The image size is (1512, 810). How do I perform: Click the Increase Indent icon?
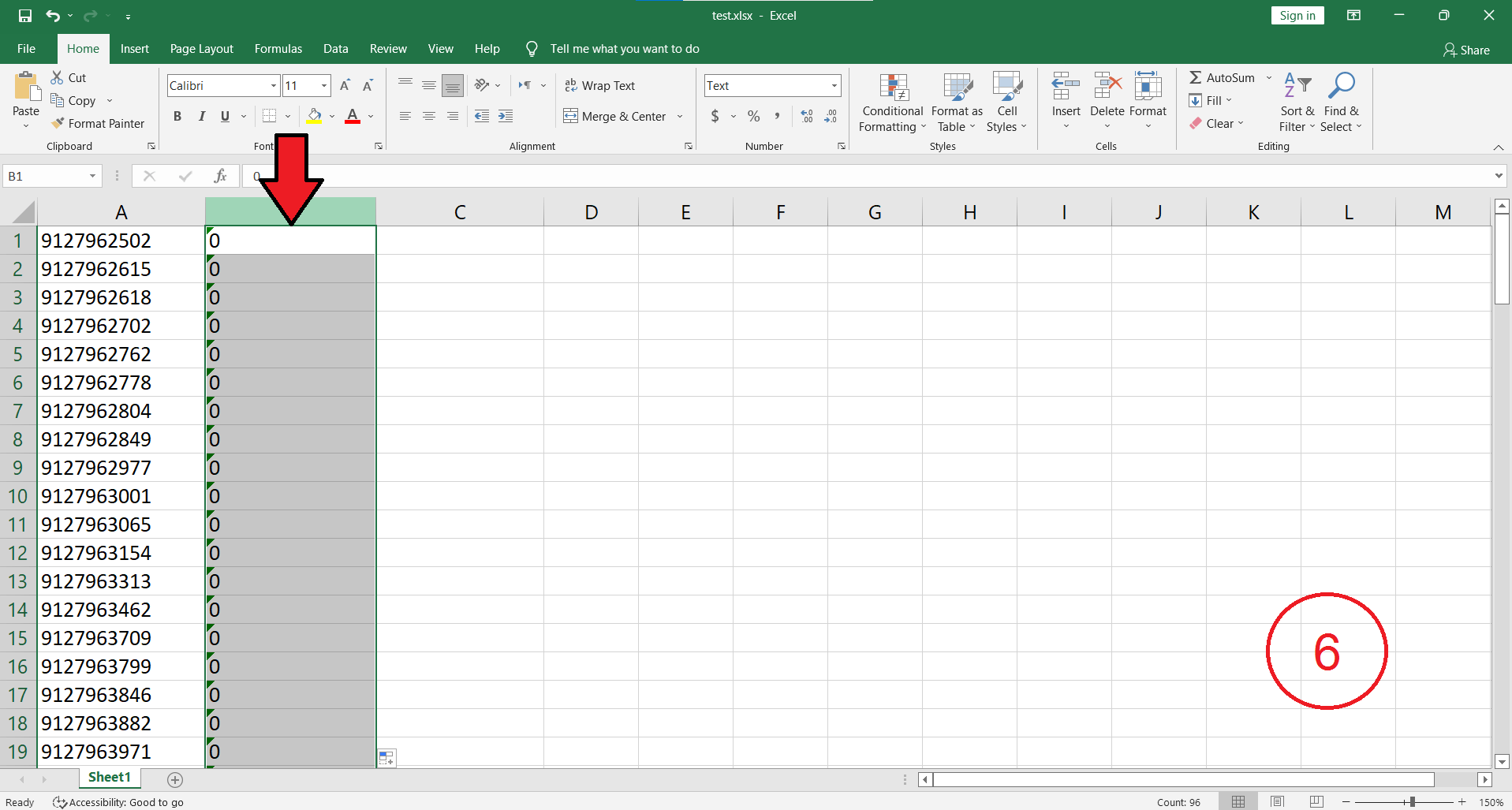(x=506, y=117)
